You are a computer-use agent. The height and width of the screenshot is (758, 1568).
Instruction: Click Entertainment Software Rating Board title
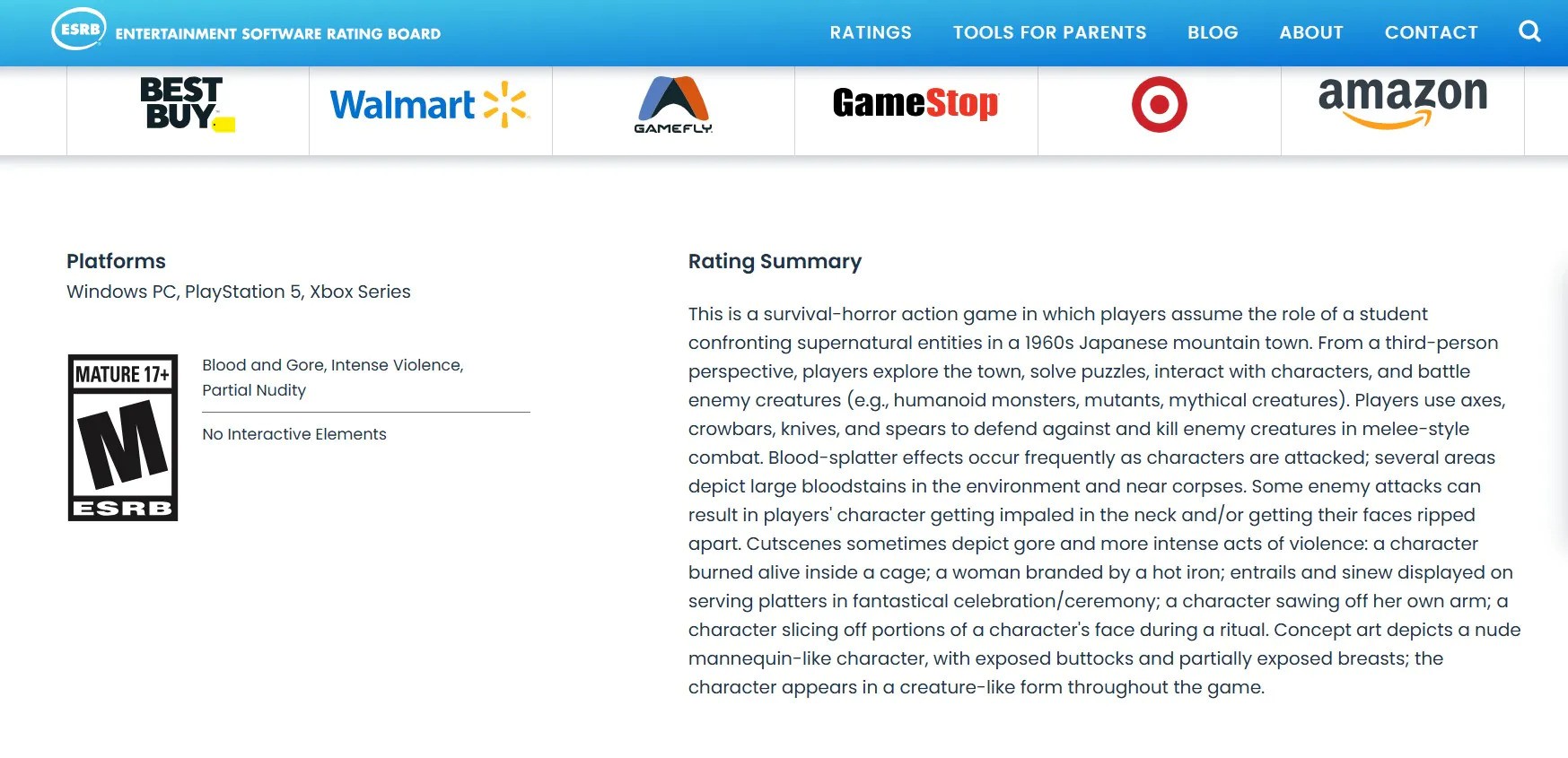point(278,34)
